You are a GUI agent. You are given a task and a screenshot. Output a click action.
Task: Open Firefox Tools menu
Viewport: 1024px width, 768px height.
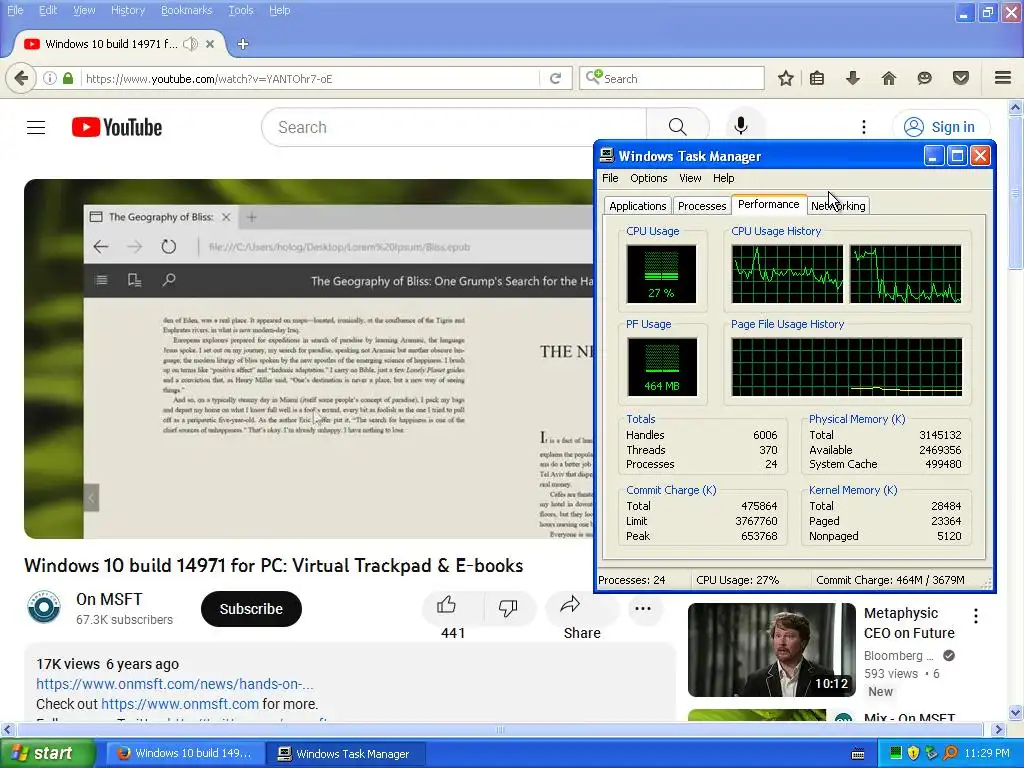click(240, 10)
